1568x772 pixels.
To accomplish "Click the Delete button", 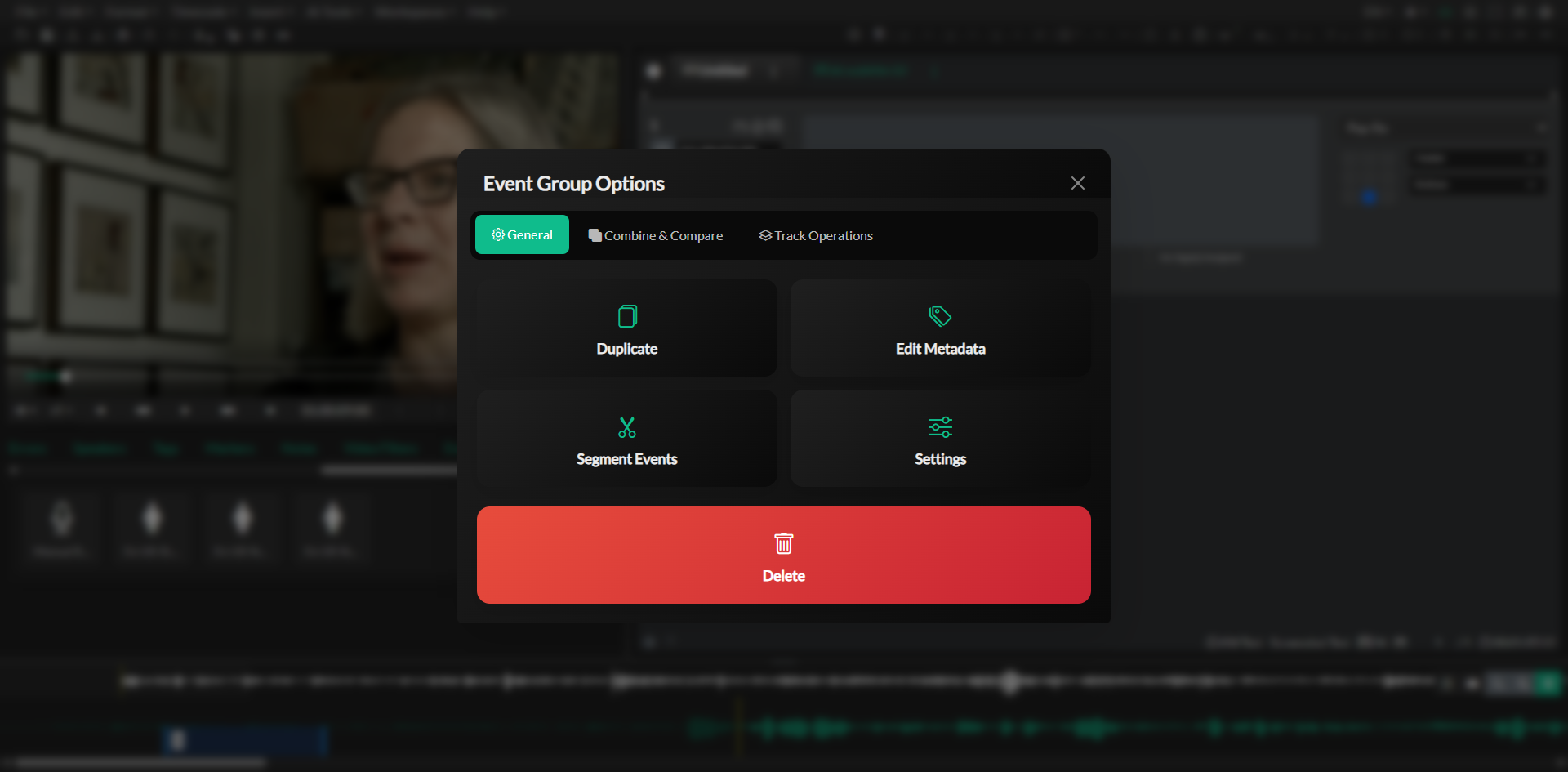I will pyautogui.click(x=784, y=556).
